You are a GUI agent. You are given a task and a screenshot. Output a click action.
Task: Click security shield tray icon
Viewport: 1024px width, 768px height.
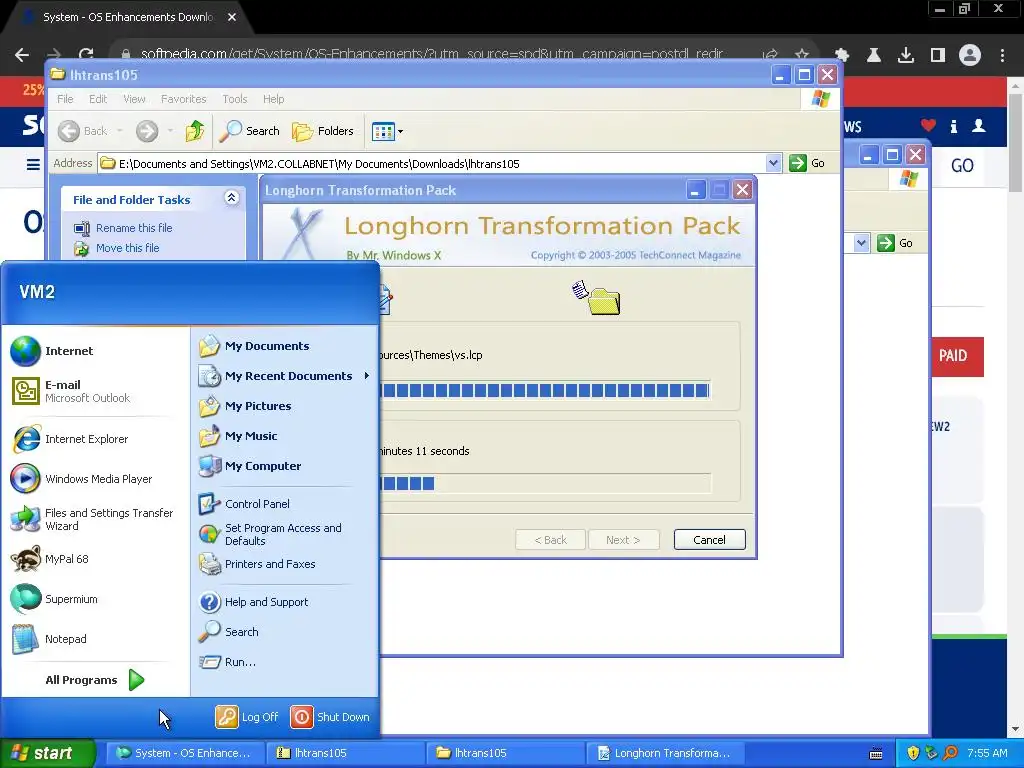(913, 753)
